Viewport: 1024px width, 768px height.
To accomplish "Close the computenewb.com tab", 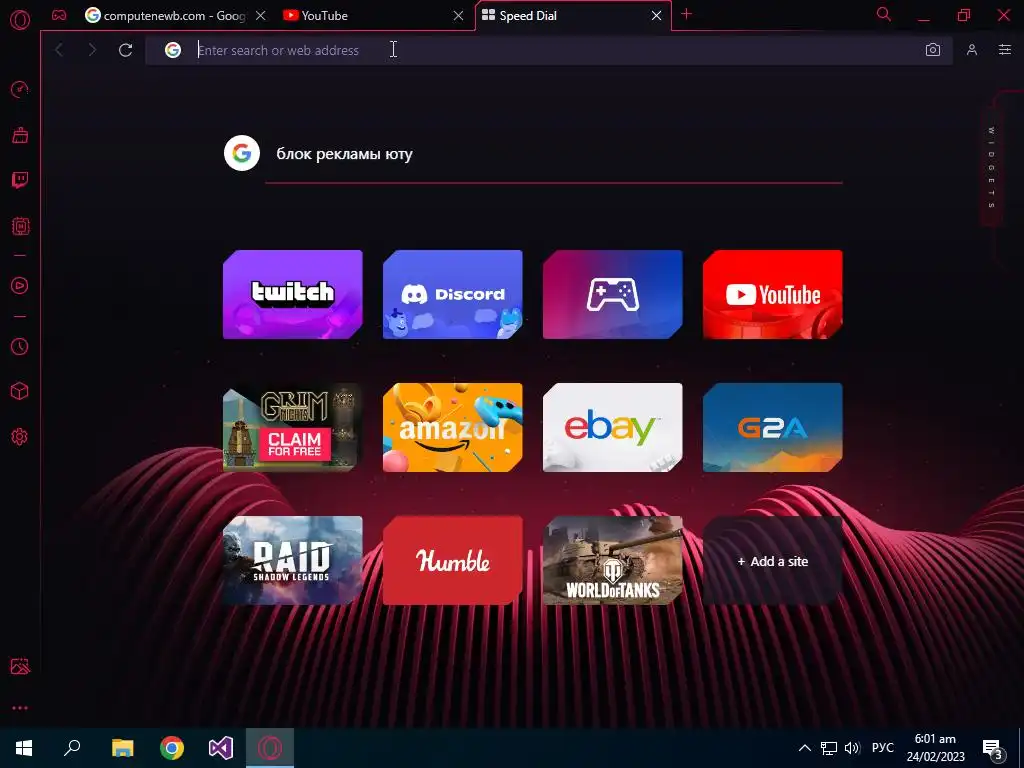I will click(x=261, y=16).
